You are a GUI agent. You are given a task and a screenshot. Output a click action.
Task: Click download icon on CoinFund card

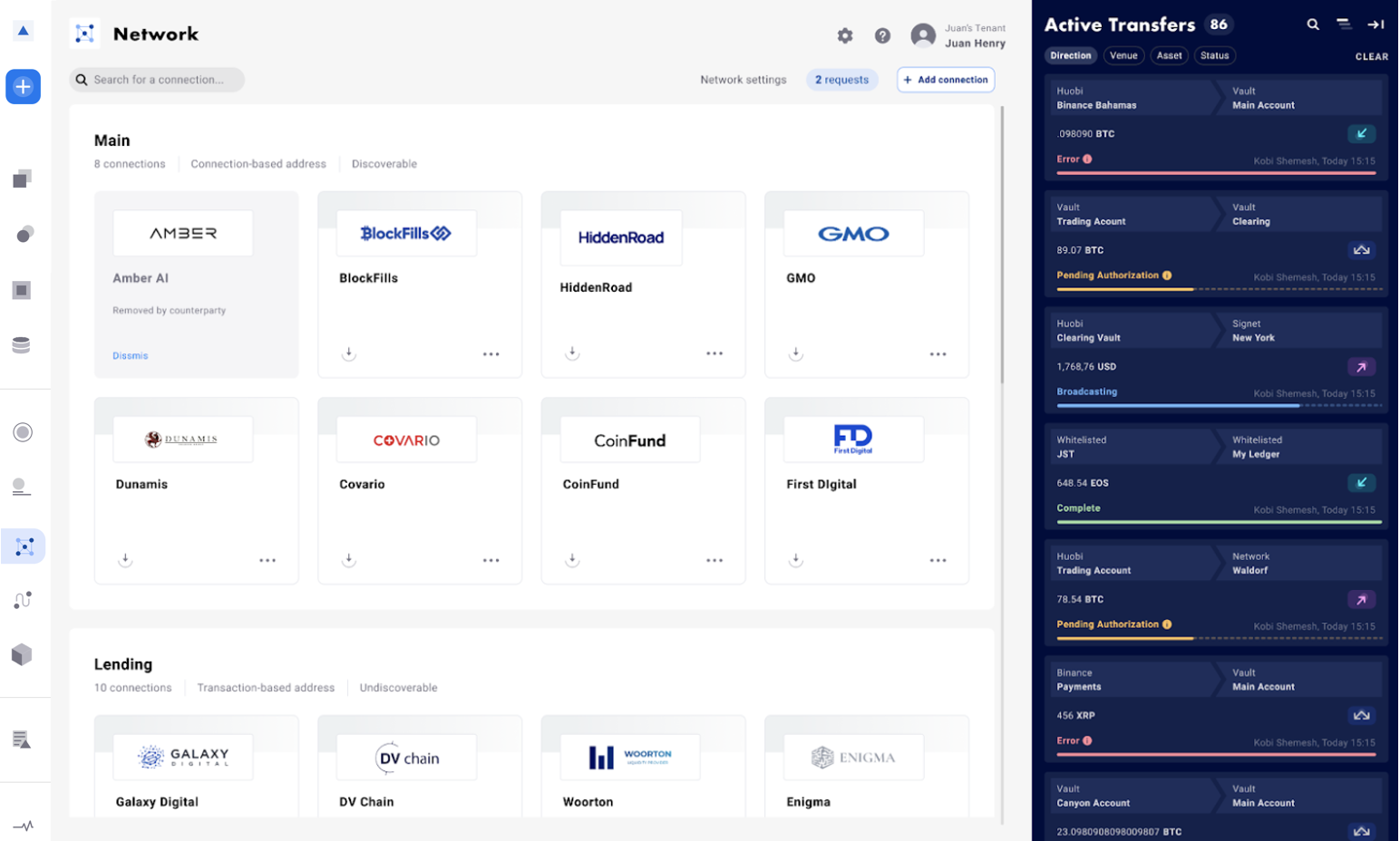click(572, 560)
